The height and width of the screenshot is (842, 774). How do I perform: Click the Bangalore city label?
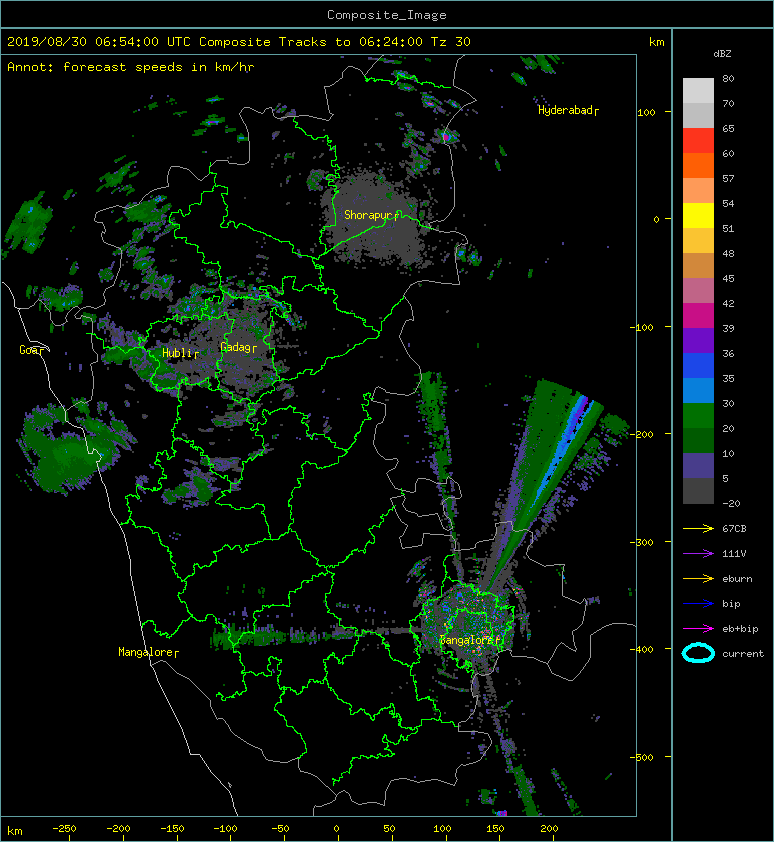tap(472, 640)
